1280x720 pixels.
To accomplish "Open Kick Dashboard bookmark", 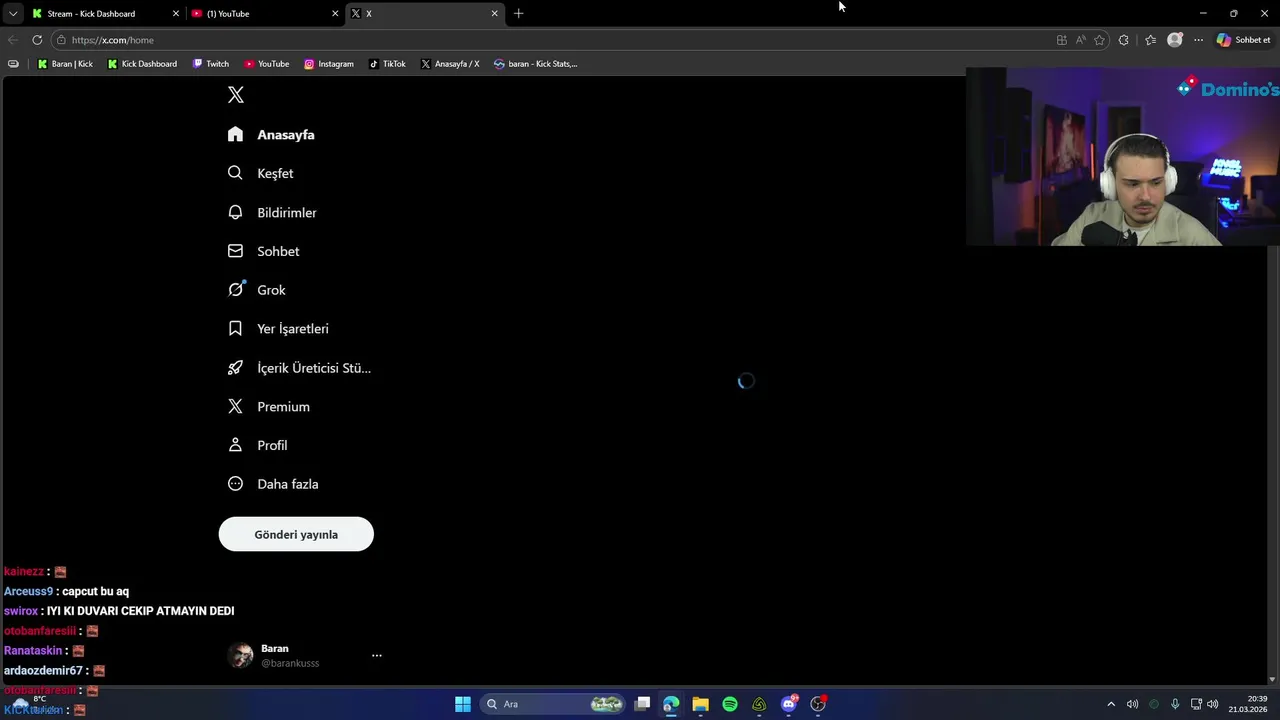I will click(x=142, y=64).
